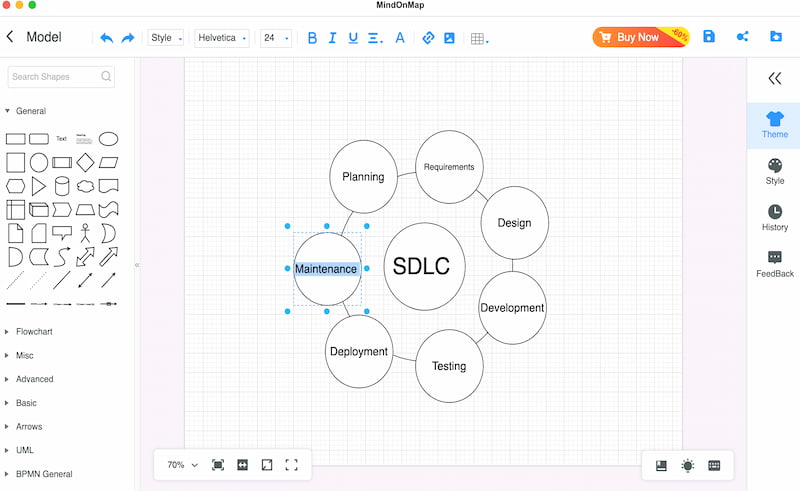Open the 70% zoom level dropdown
The height and width of the screenshot is (491, 800).
[x=182, y=465]
